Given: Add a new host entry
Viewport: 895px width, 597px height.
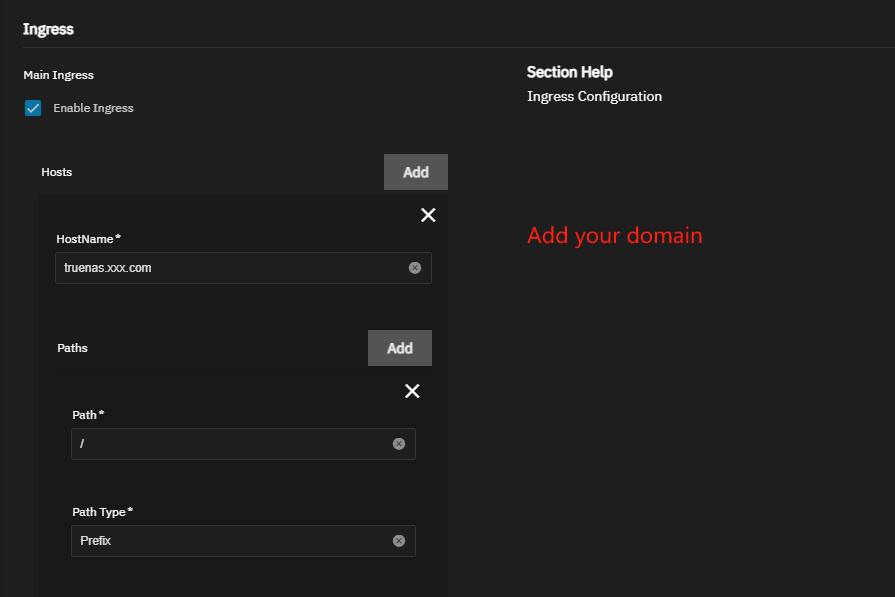Looking at the screenshot, I should pyautogui.click(x=415, y=172).
